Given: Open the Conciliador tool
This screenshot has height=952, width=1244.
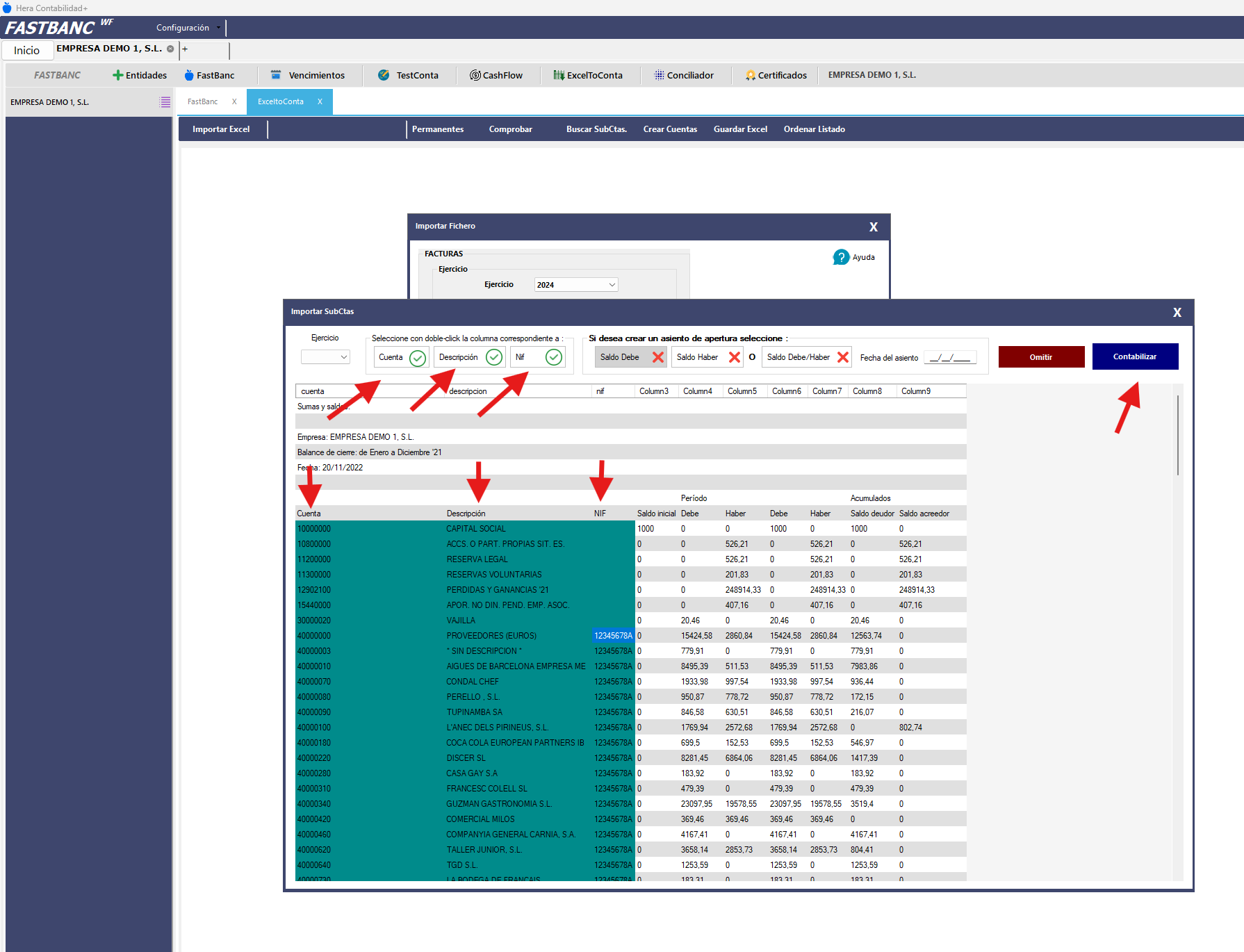Looking at the screenshot, I should [x=684, y=75].
